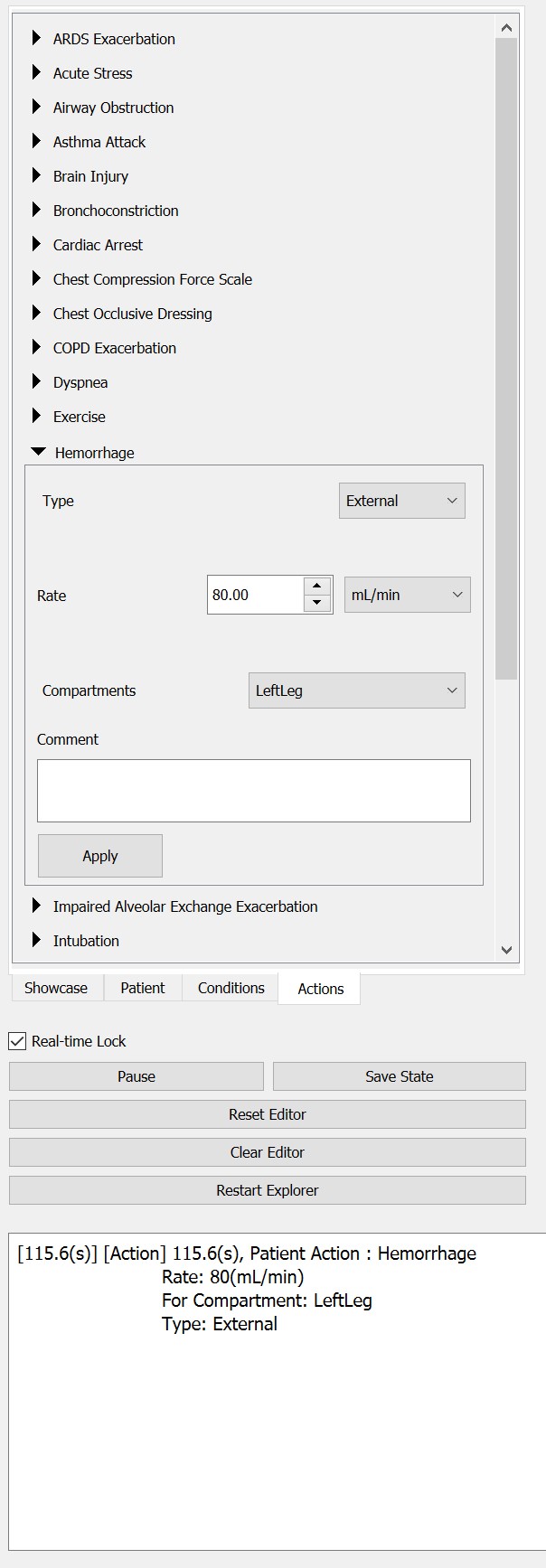Screen dimensions: 546x1568
Task: Click the Save State button
Action: [400, 1076]
